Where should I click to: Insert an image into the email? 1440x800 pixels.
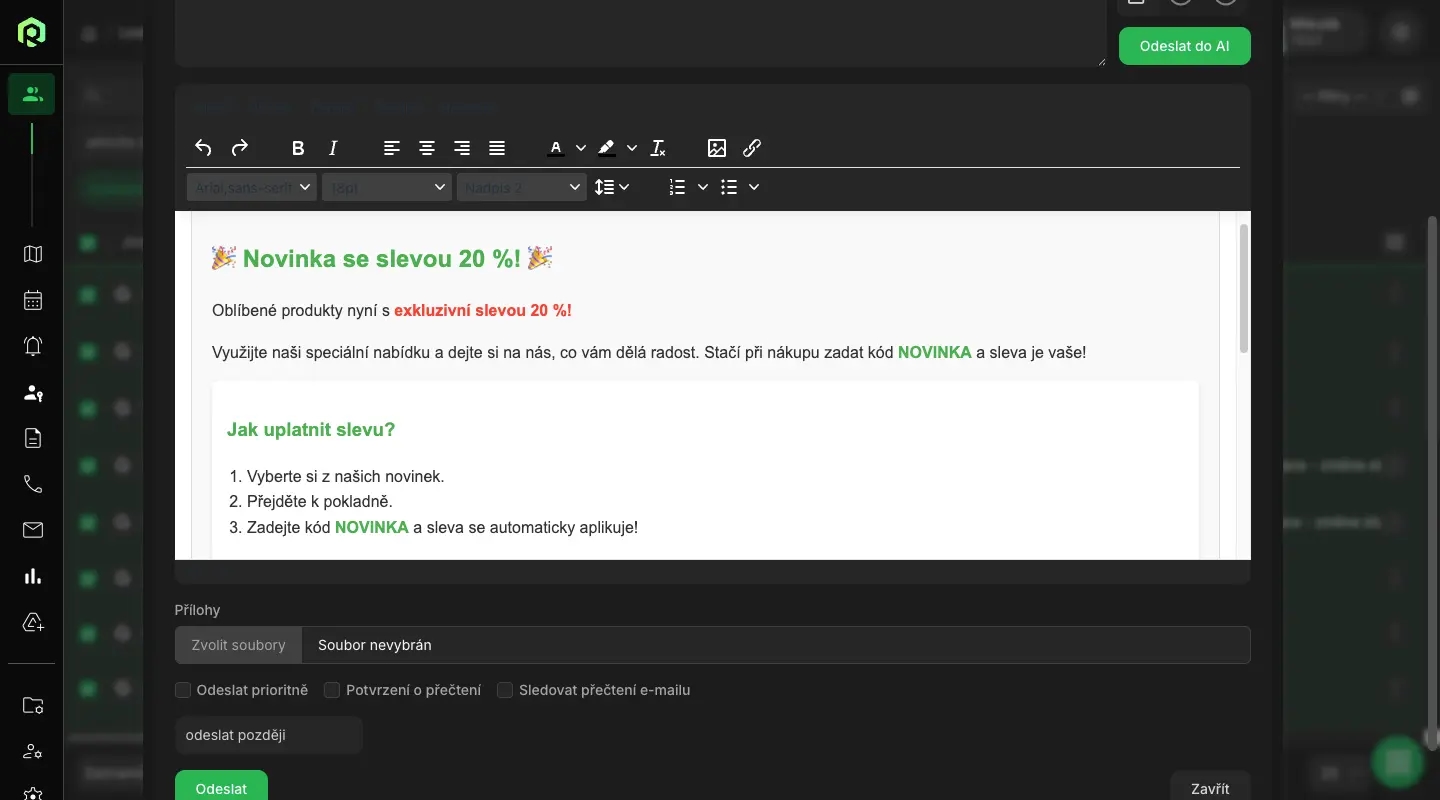pos(717,148)
